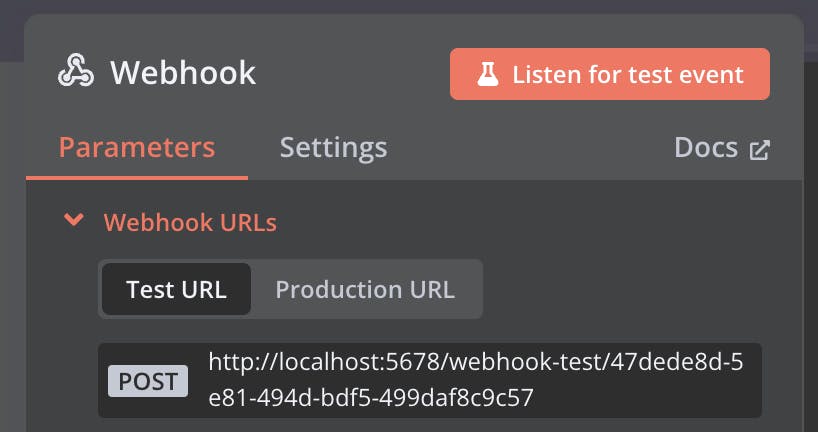Collapse the Webhook URLs chevron arrow
818x432 pixels.
[x=72, y=220]
